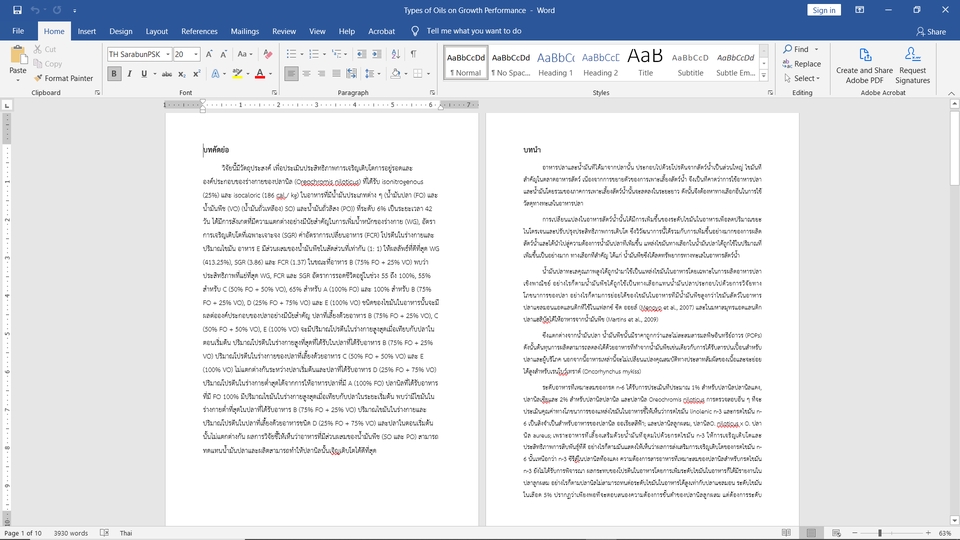Image resolution: width=960 pixels, height=540 pixels.
Task: Apply subscript formatting
Action: tap(182, 74)
